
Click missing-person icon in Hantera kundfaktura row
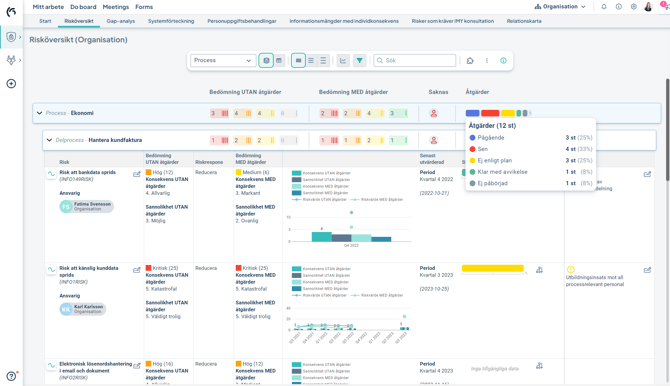point(434,140)
